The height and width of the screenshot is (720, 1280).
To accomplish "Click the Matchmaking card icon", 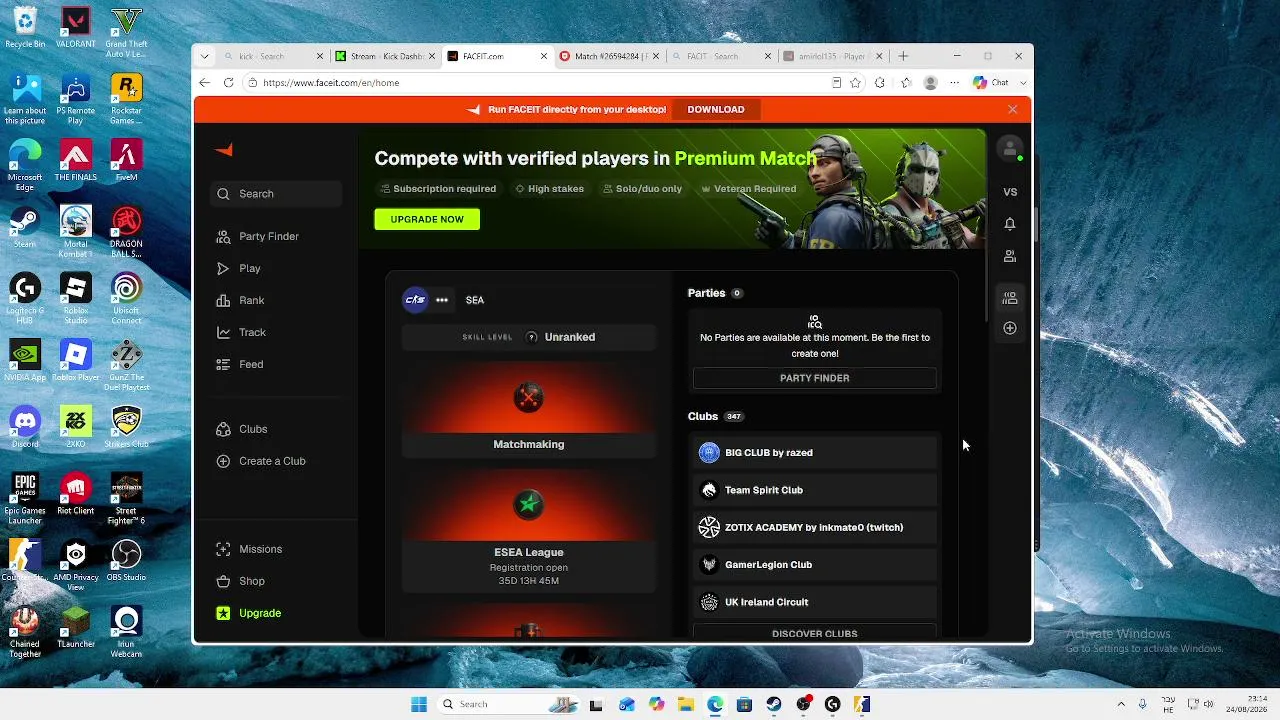I will [528, 398].
